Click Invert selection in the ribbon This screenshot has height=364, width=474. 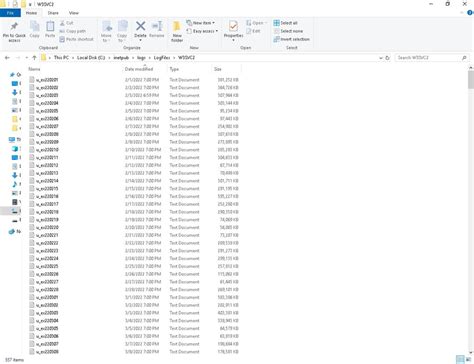click(291, 39)
